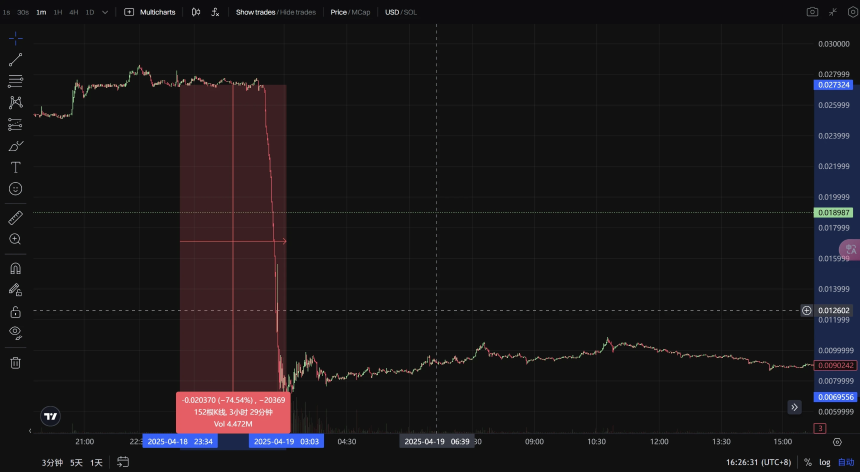
Task: Toggle log scale on price axis
Action: point(826,462)
